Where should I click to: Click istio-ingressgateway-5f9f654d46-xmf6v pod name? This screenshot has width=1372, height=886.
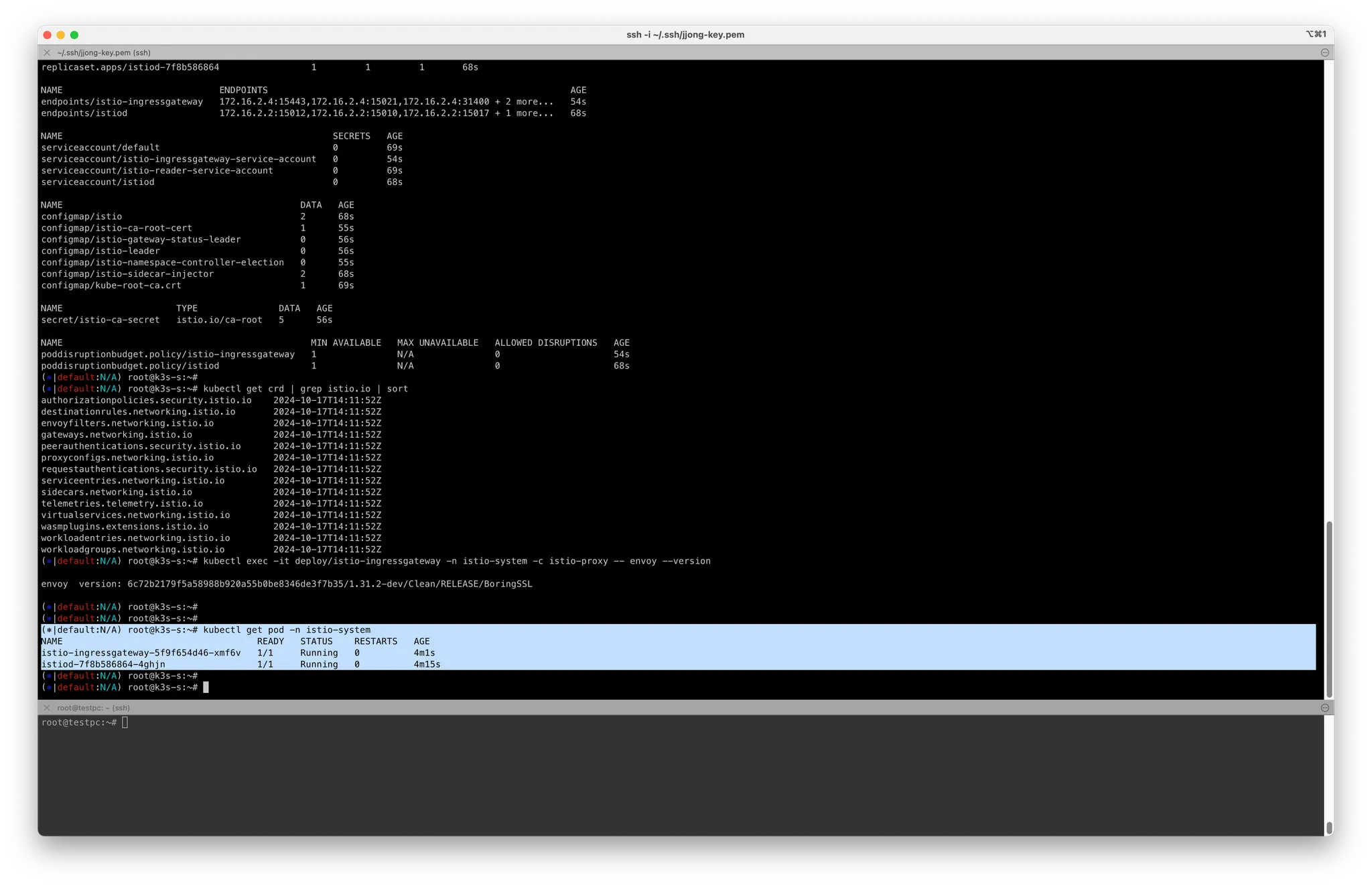[141, 653]
